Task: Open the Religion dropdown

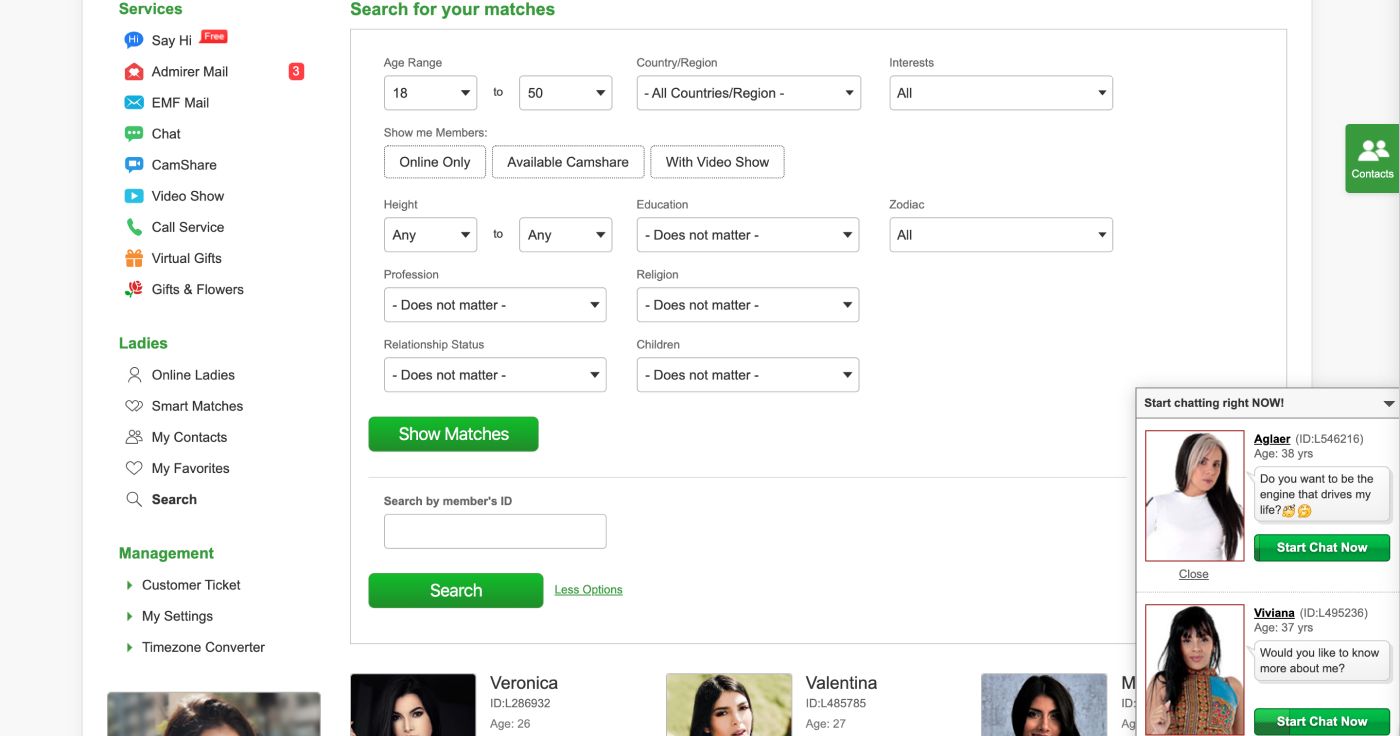Action: (x=748, y=305)
